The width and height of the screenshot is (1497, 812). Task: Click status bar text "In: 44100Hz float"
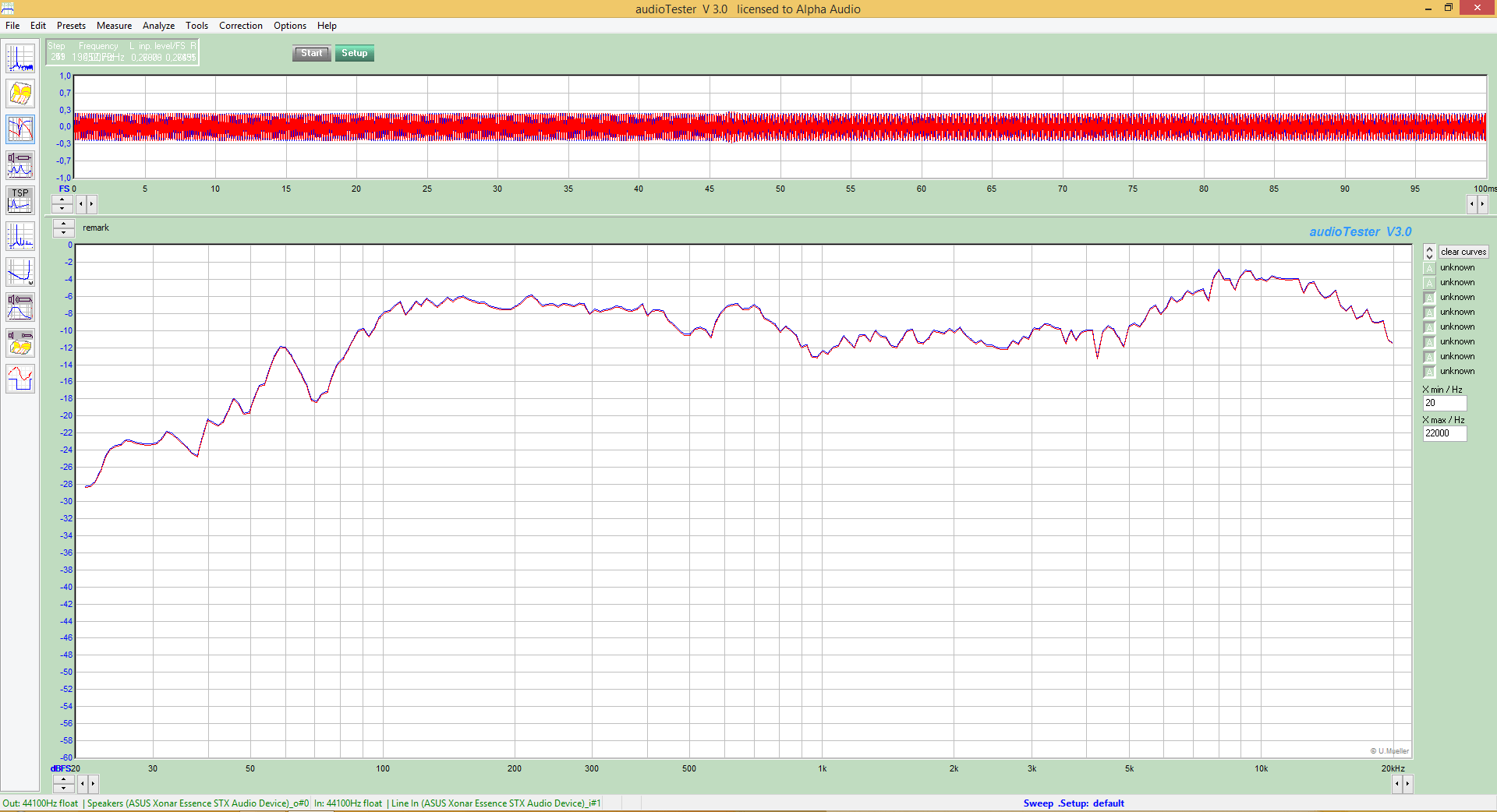[x=348, y=803]
